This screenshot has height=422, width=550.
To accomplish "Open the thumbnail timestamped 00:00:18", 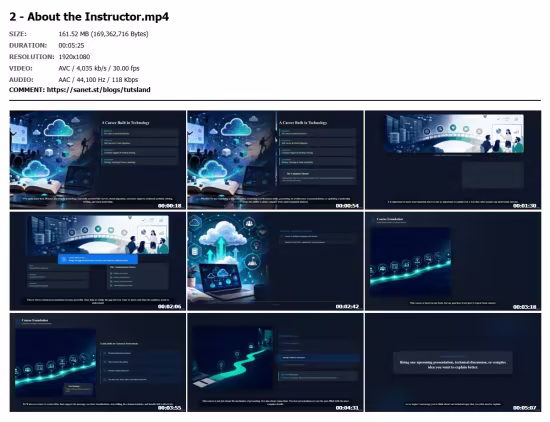I will [98, 160].
